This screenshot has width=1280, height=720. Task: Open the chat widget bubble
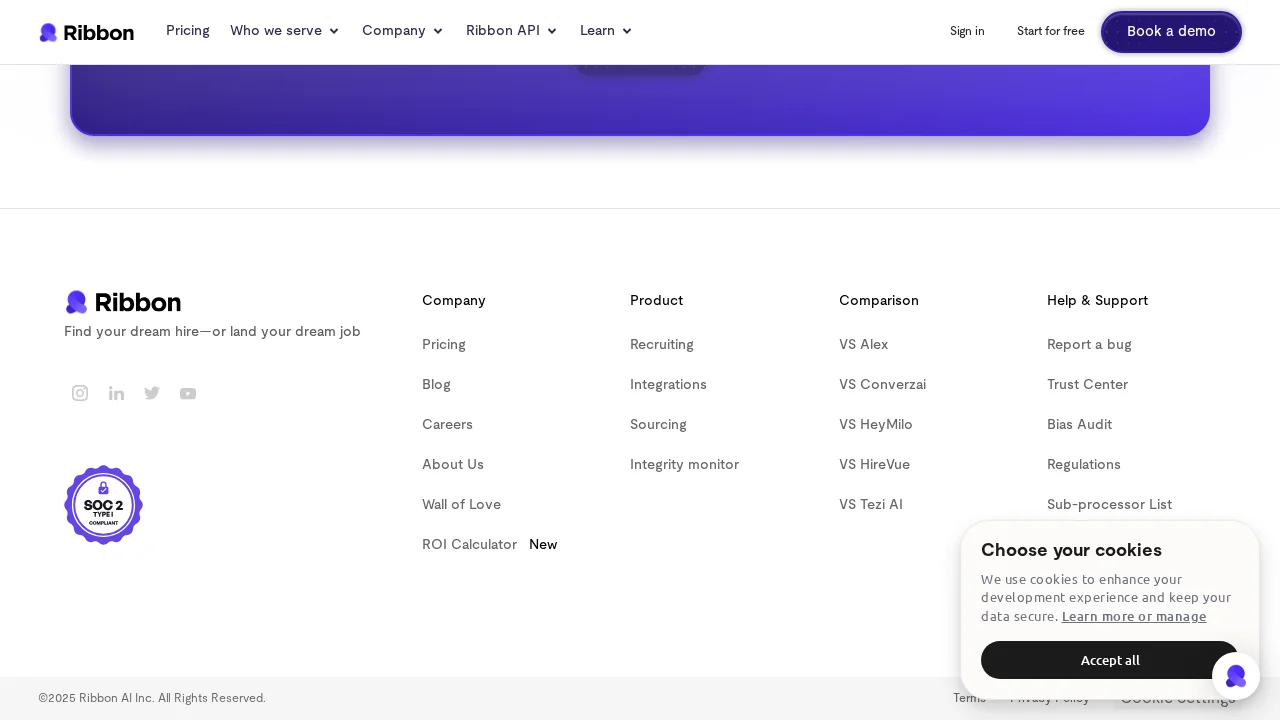(1236, 676)
